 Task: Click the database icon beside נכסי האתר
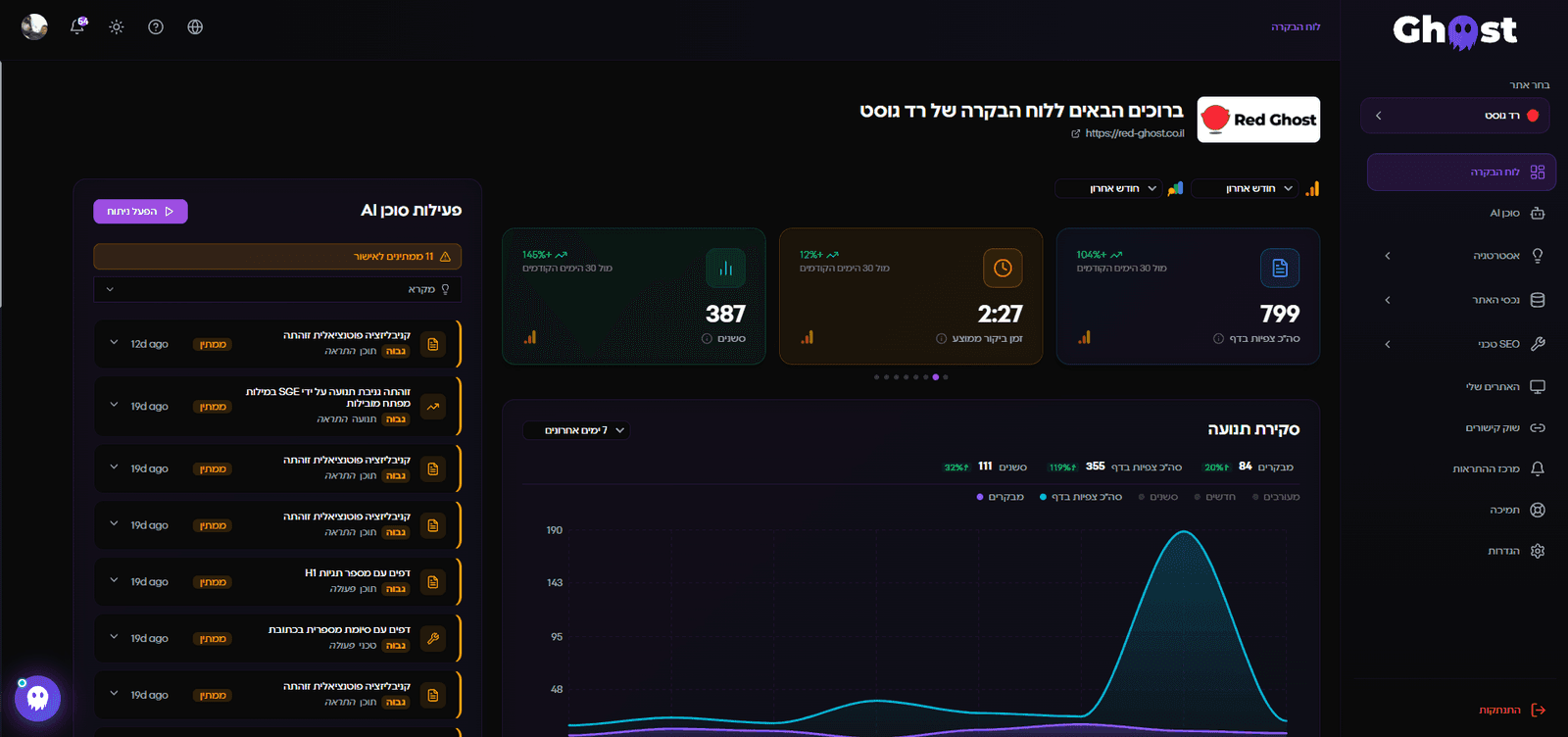[x=1538, y=300]
